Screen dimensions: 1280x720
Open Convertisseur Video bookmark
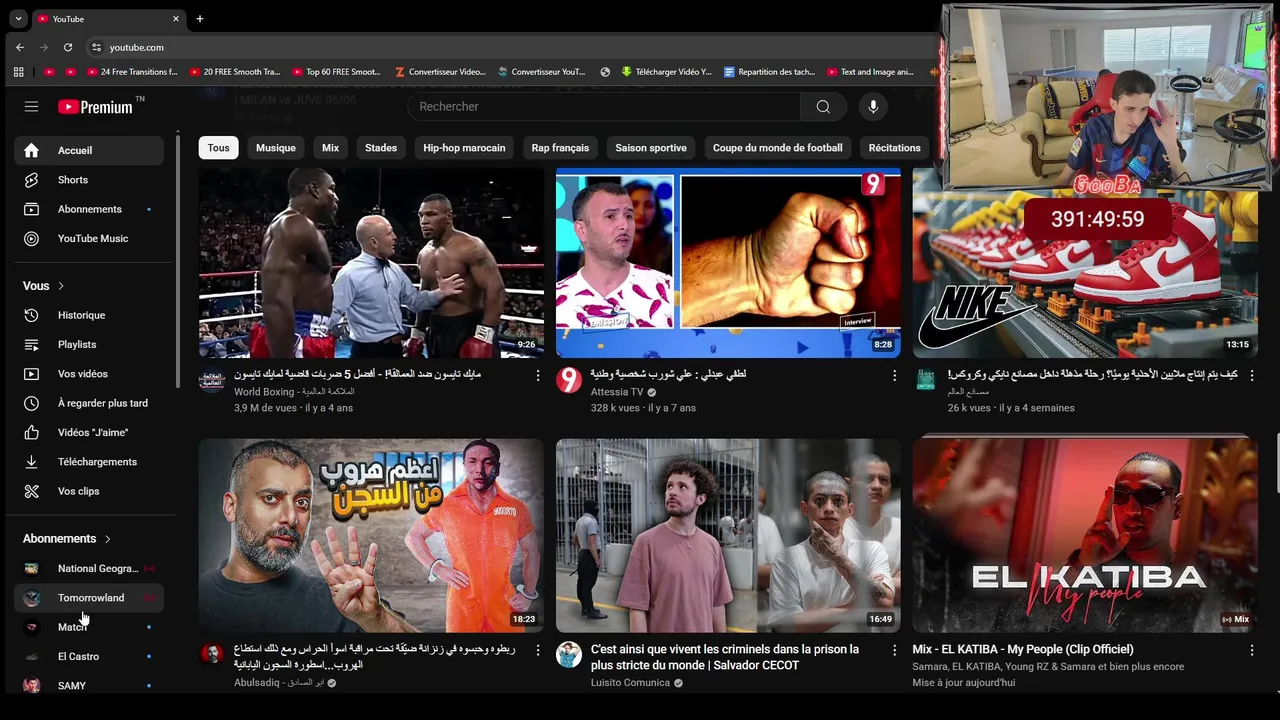click(x=440, y=72)
